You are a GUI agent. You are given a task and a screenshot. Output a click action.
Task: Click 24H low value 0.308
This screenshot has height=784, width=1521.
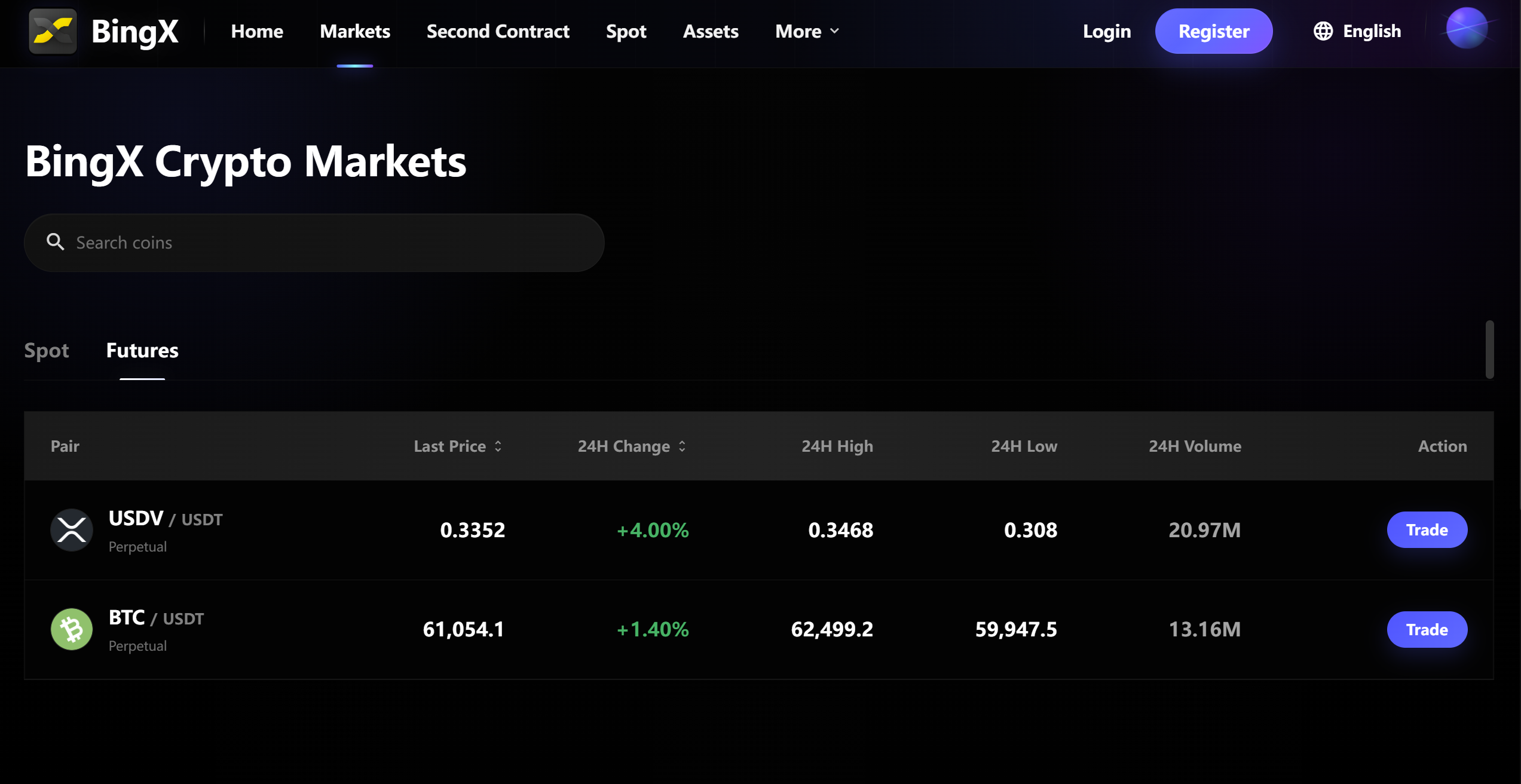pyautogui.click(x=1030, y=530)
